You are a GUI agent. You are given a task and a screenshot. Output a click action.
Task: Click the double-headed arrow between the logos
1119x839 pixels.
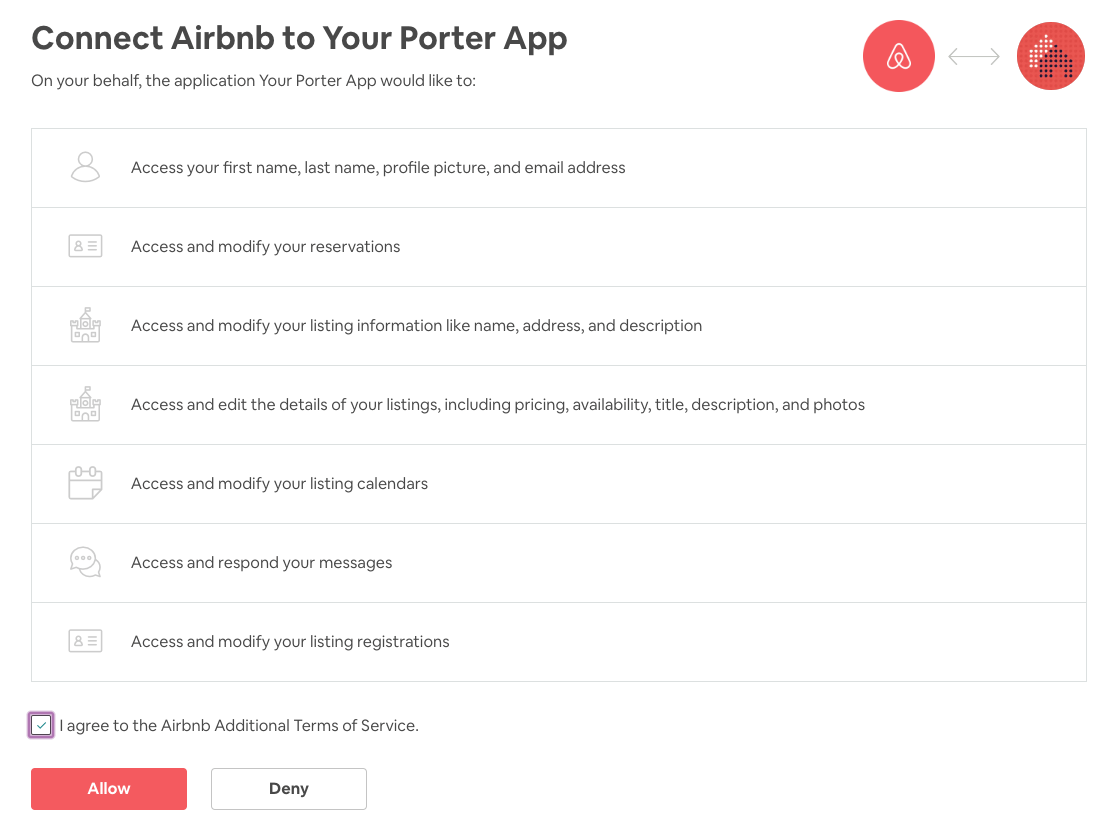coord(973,57)
